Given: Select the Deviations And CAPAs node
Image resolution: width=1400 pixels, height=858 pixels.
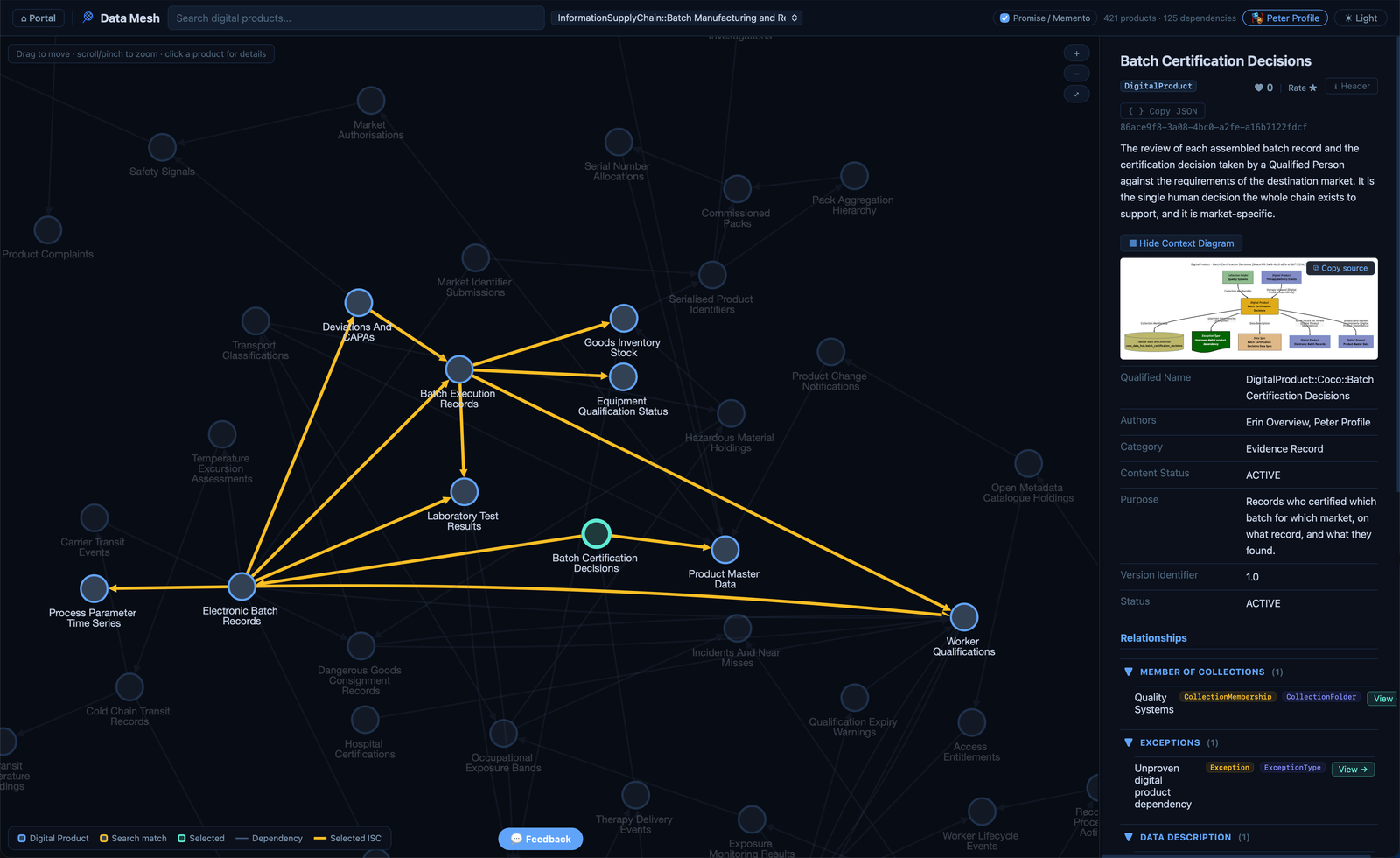Looking at the screenshot, I should tap(358, 302).
